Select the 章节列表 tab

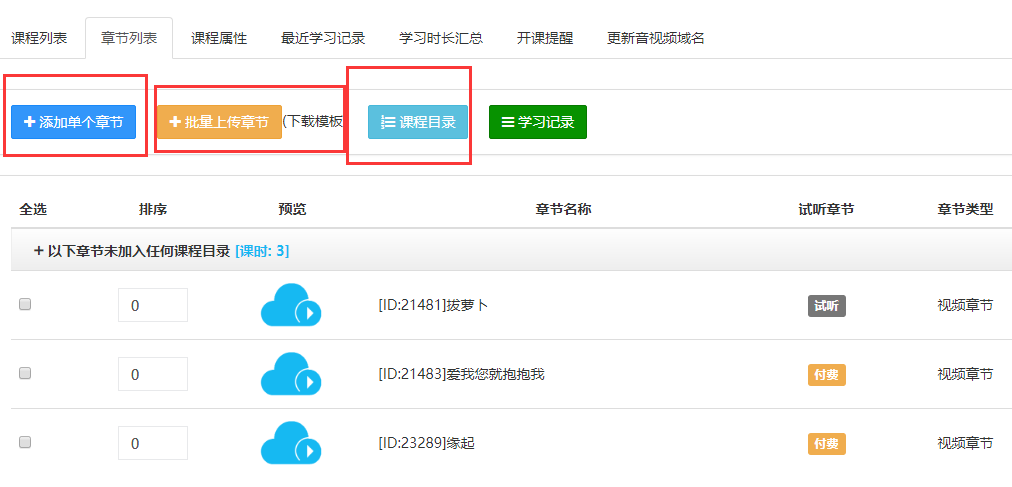click(x=129, y=38)
